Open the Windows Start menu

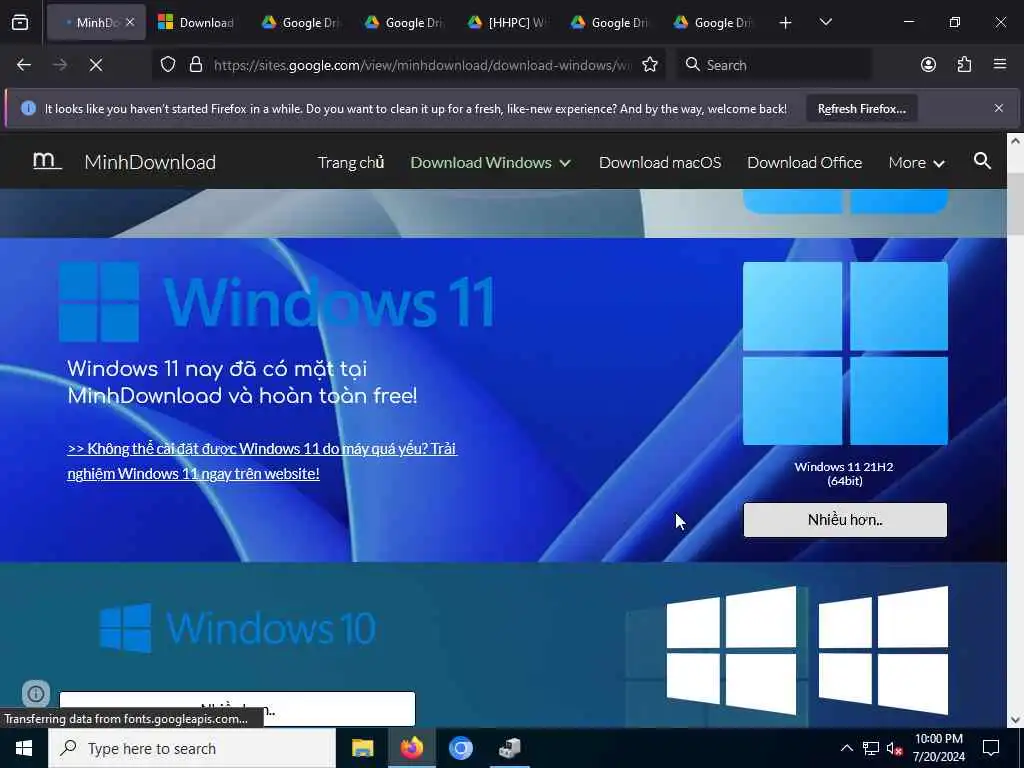tap(24, 748)
